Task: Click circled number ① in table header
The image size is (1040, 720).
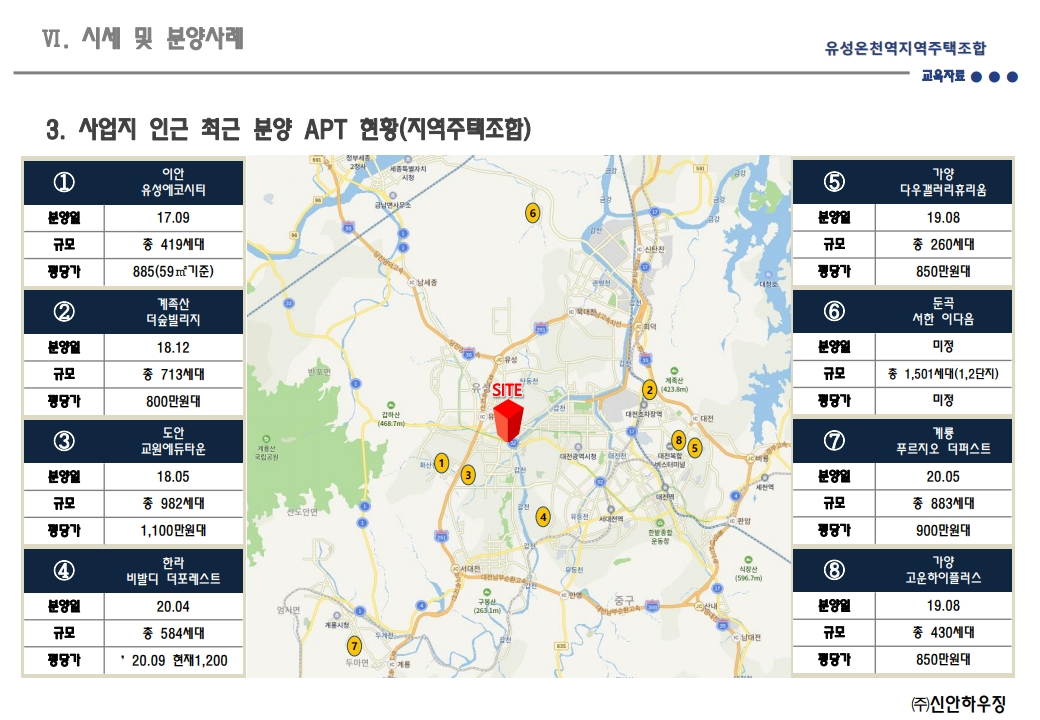Action: [64, 182]
